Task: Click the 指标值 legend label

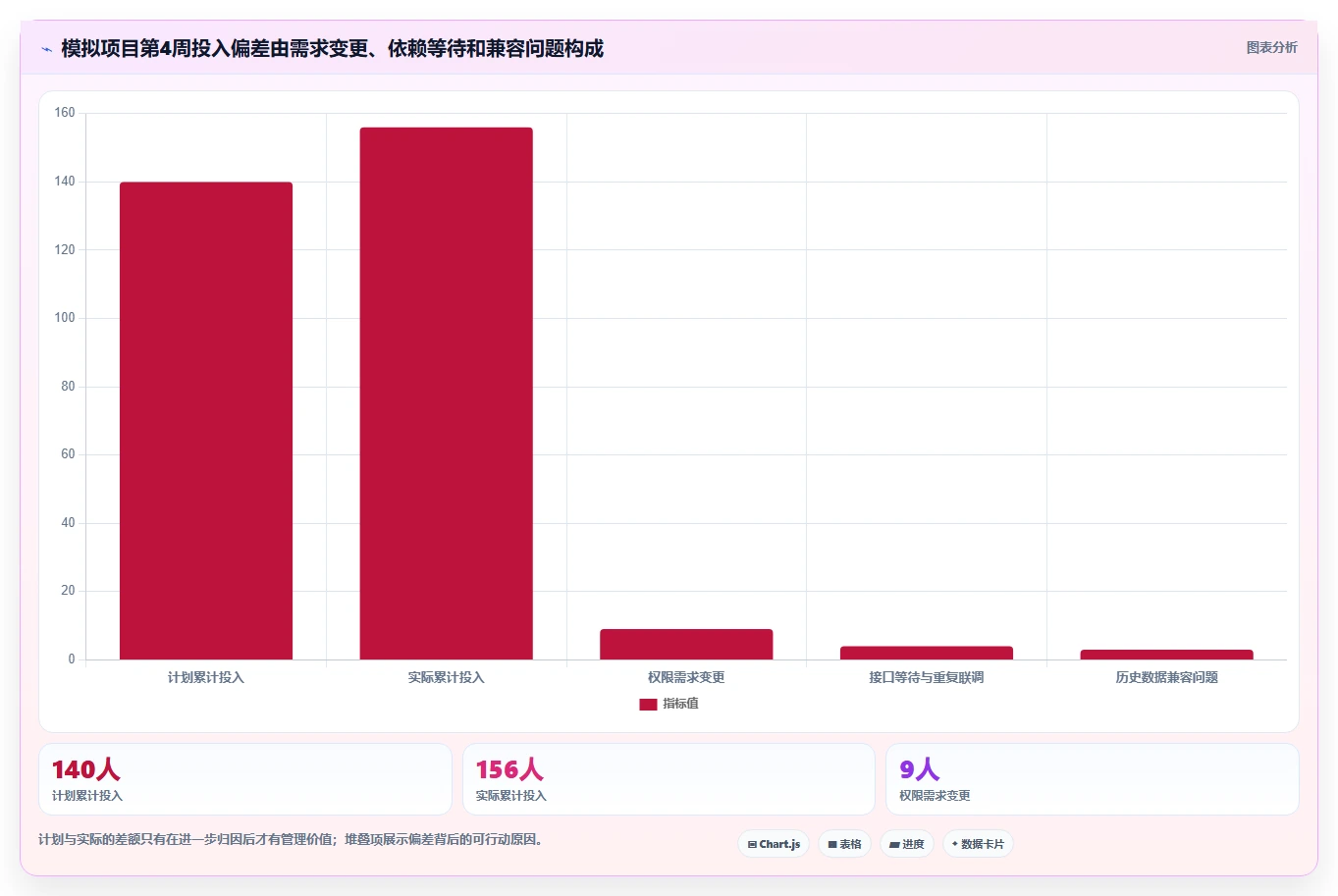Action: click(x=680, y=704)
